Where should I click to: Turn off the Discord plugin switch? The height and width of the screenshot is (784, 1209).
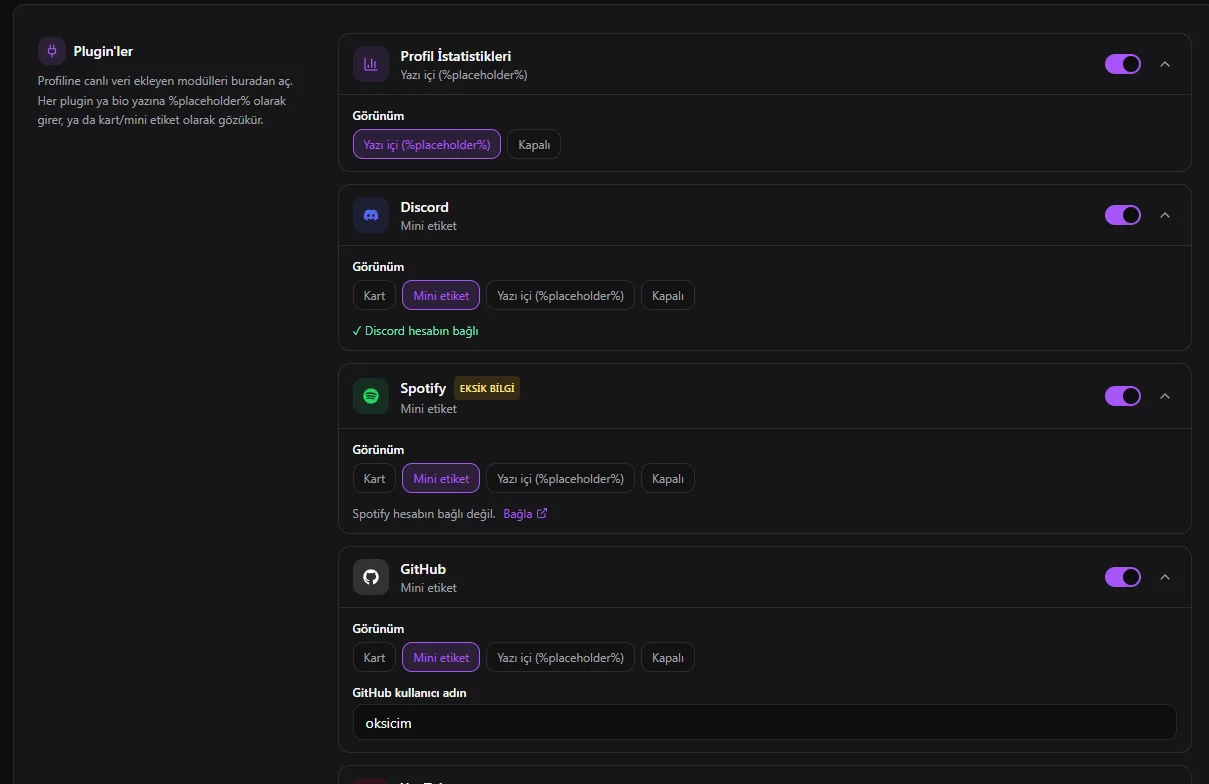1123,215
